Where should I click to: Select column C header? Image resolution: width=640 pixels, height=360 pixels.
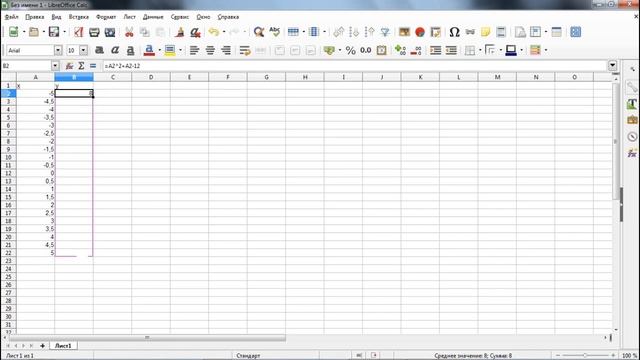coord(113,77)
